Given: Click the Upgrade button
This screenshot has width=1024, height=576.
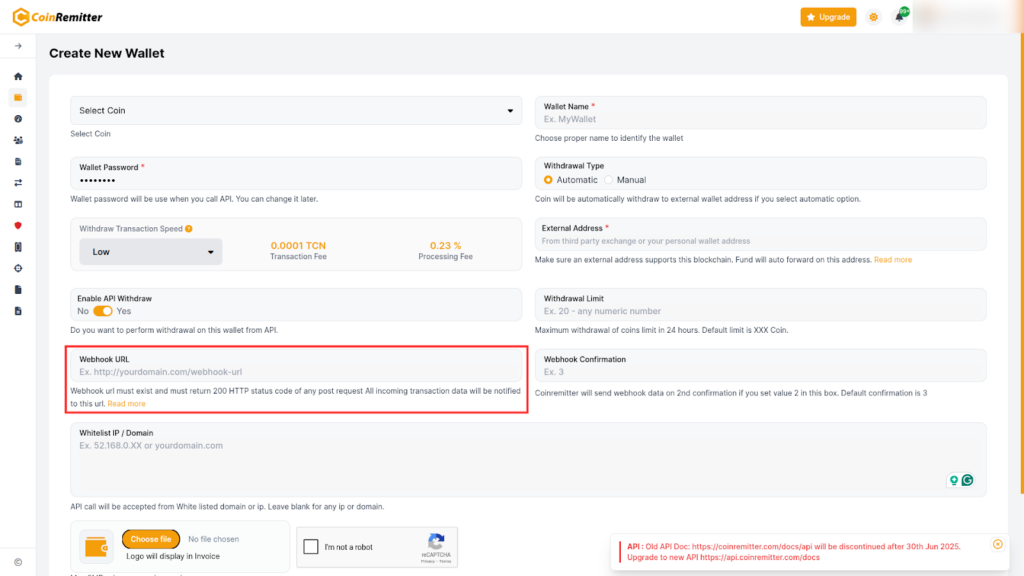Looking at the screenshot, I should tap(828, 17).
